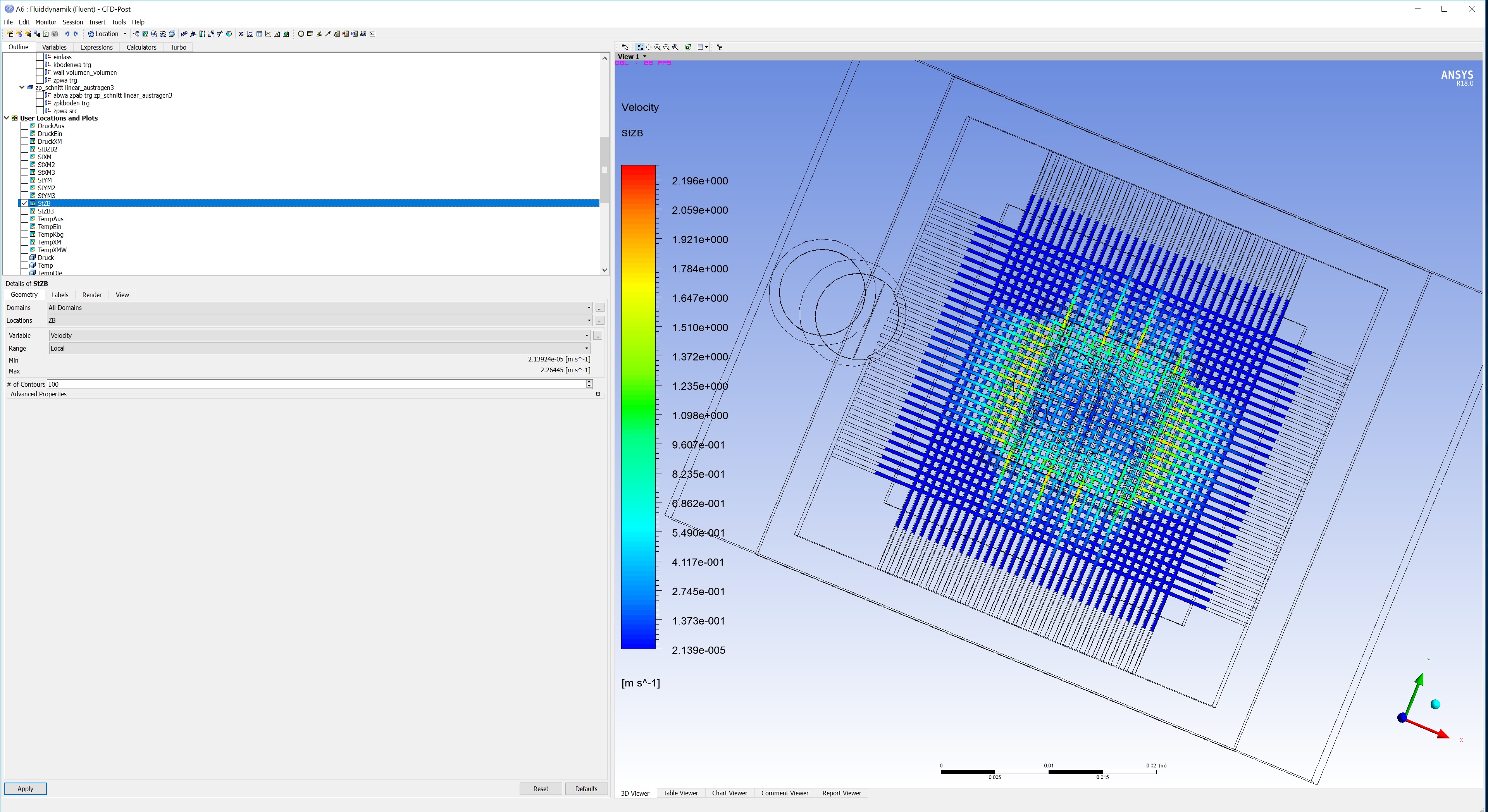The height and width of the screenshot is (812, 1488).
Task: Click the Volume Rendering toolbar icon
Action: tap(172, 34)
